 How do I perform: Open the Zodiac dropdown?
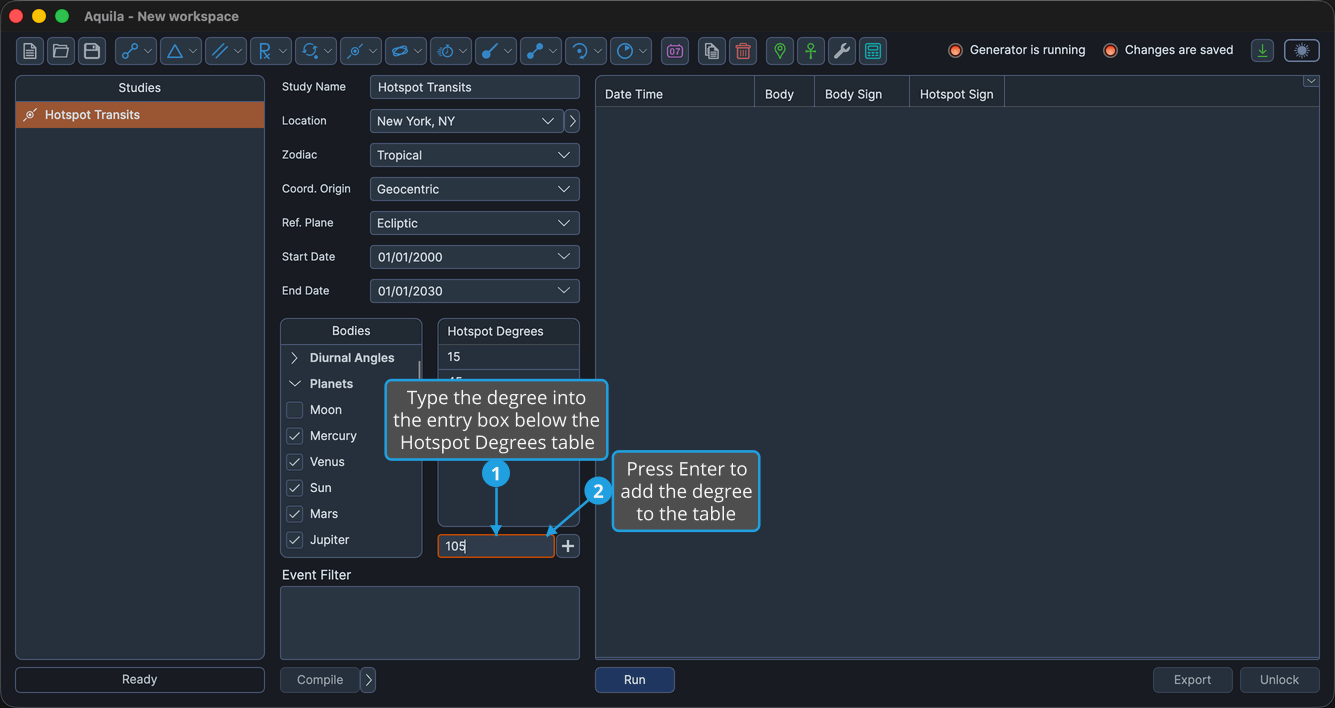[475, 155]
